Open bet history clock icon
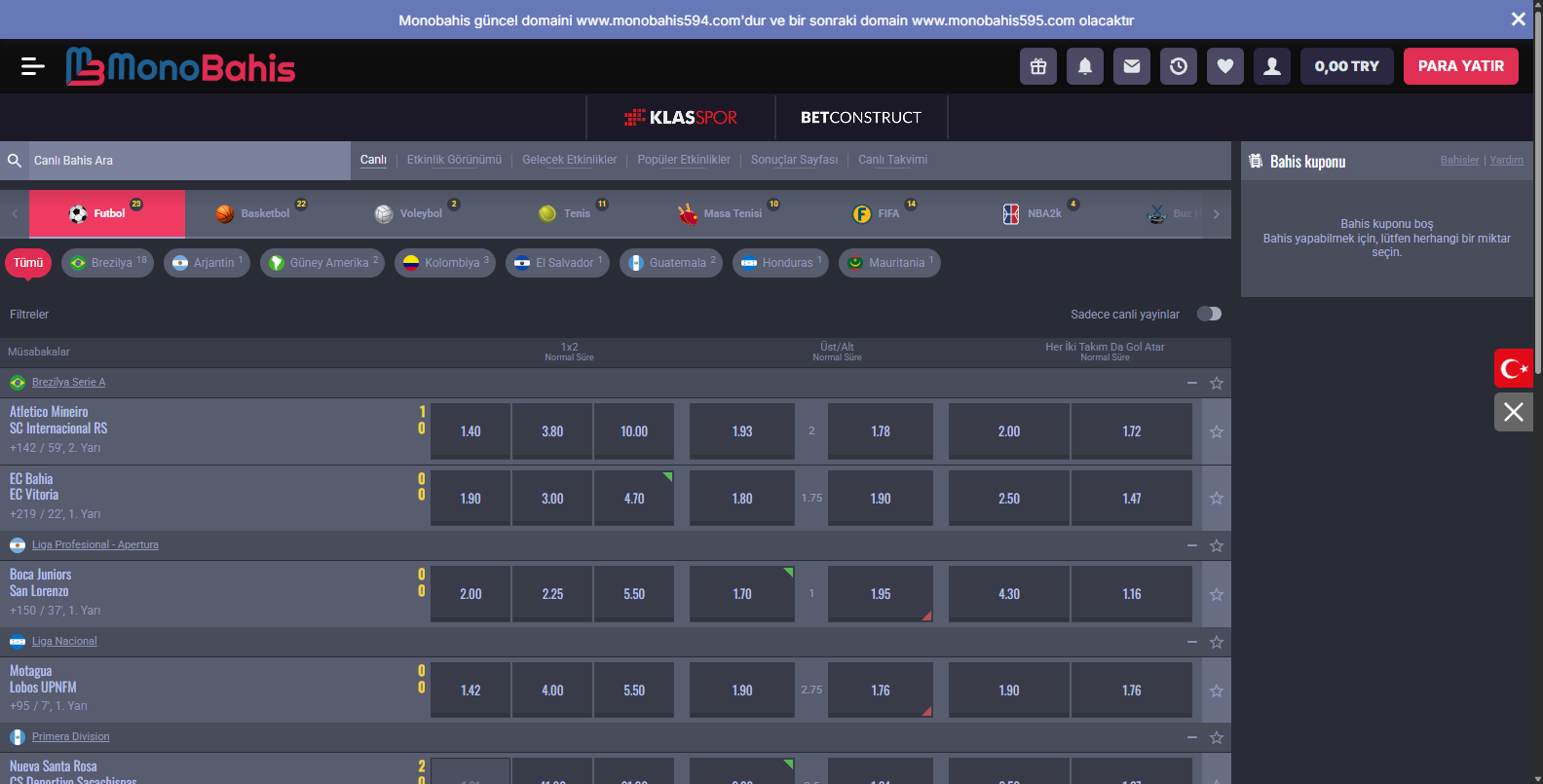Viewport: 1543px width, 784px height. pyautogui.click(x=1179, y=66)
